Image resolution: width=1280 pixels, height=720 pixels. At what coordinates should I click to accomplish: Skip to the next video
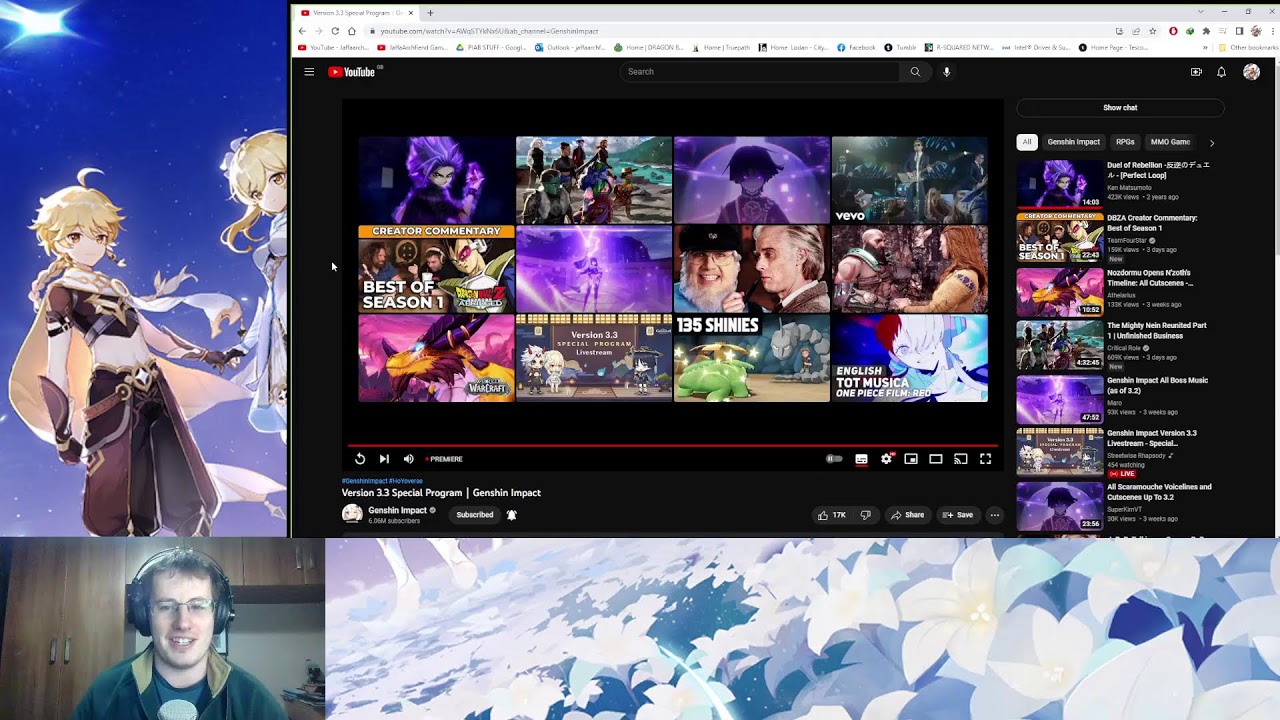tap(384, 459)
